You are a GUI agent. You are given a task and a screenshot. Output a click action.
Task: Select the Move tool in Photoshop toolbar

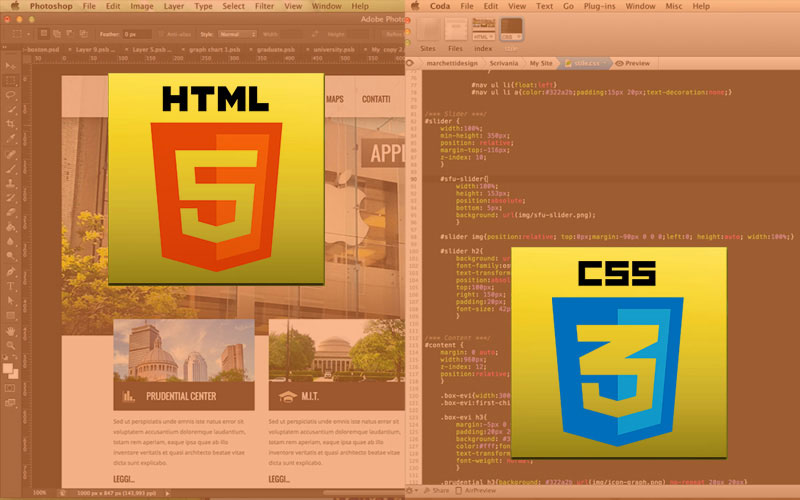10,66
